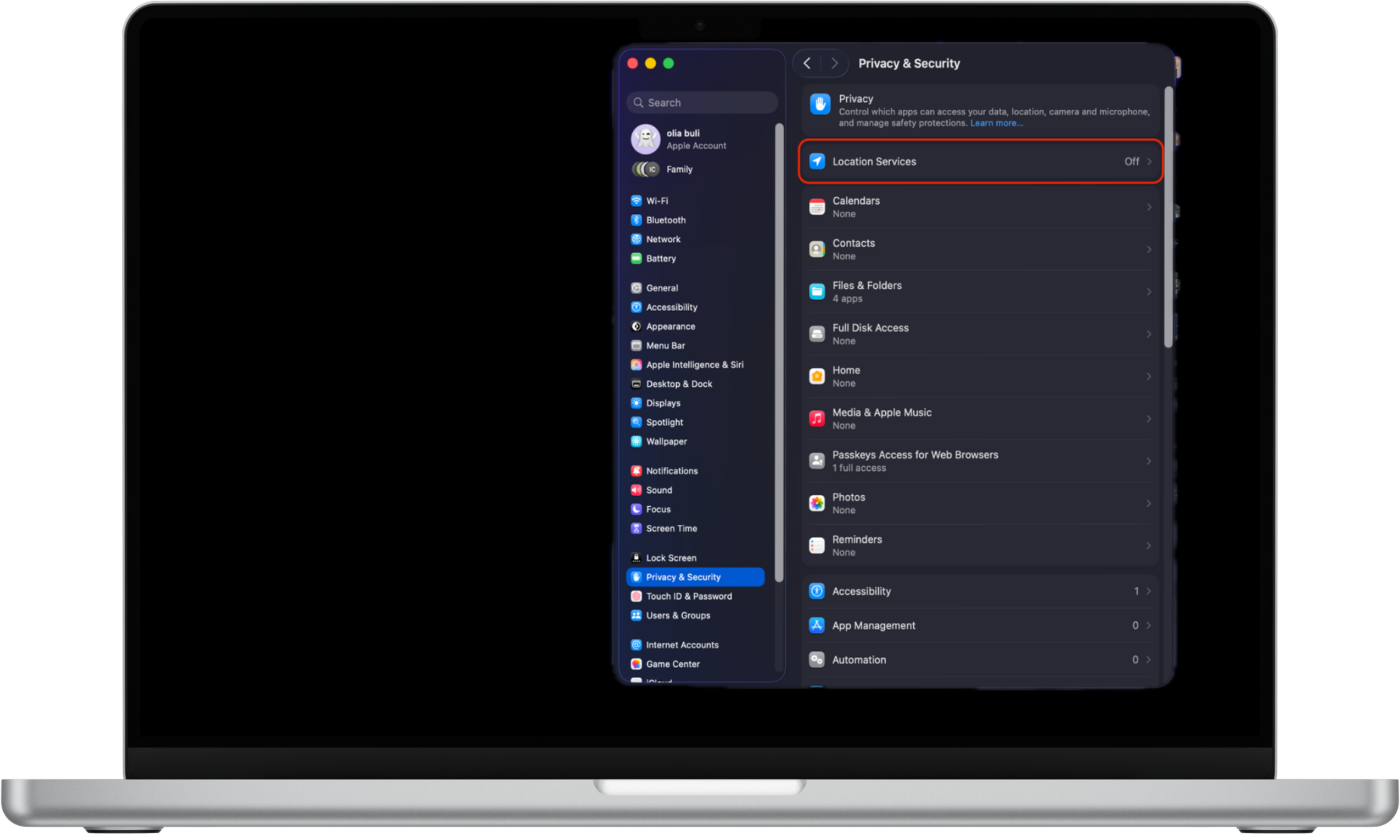The height and width of the screenshot is (840, 1400).
Task: Select Privacy & Security in the sidebar
Action: pyautogui.click(x=684, y=577)
